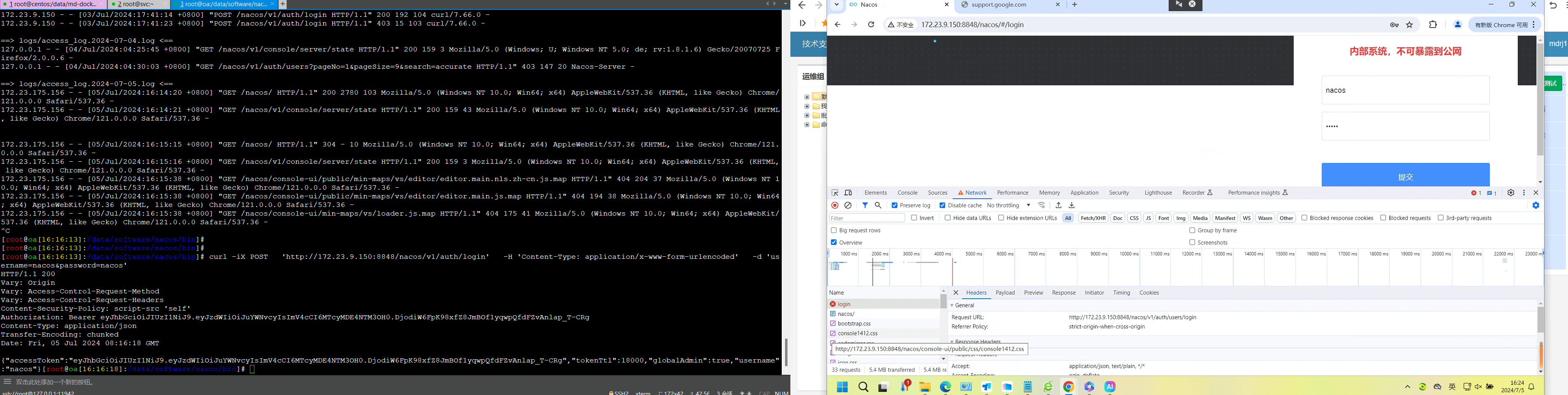Screen dimensions: 1568x395
Task: Switch to the Console tab
Action: tap(908, 193)
